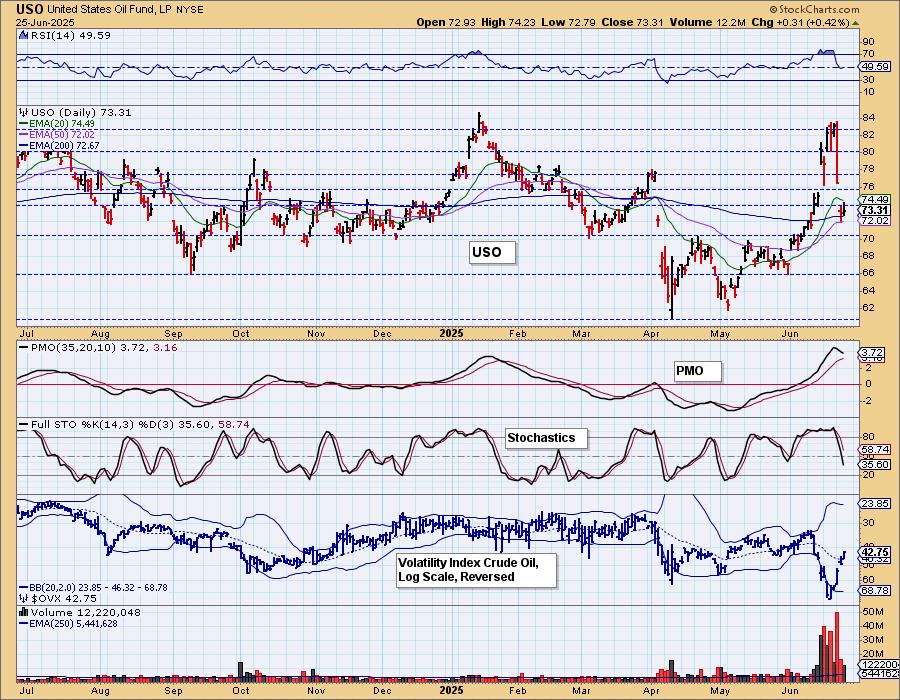Click the 'Jul' label on bottom axis
The width and height of the screenshot is (900, 700).
click(26, 690)
